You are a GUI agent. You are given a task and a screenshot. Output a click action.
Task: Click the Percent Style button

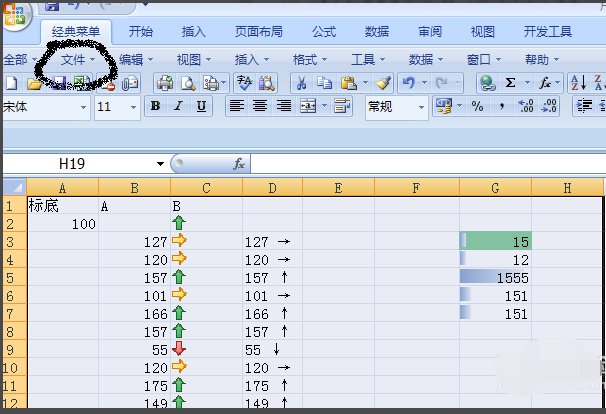pyautogui.click(x=478, y=106)
